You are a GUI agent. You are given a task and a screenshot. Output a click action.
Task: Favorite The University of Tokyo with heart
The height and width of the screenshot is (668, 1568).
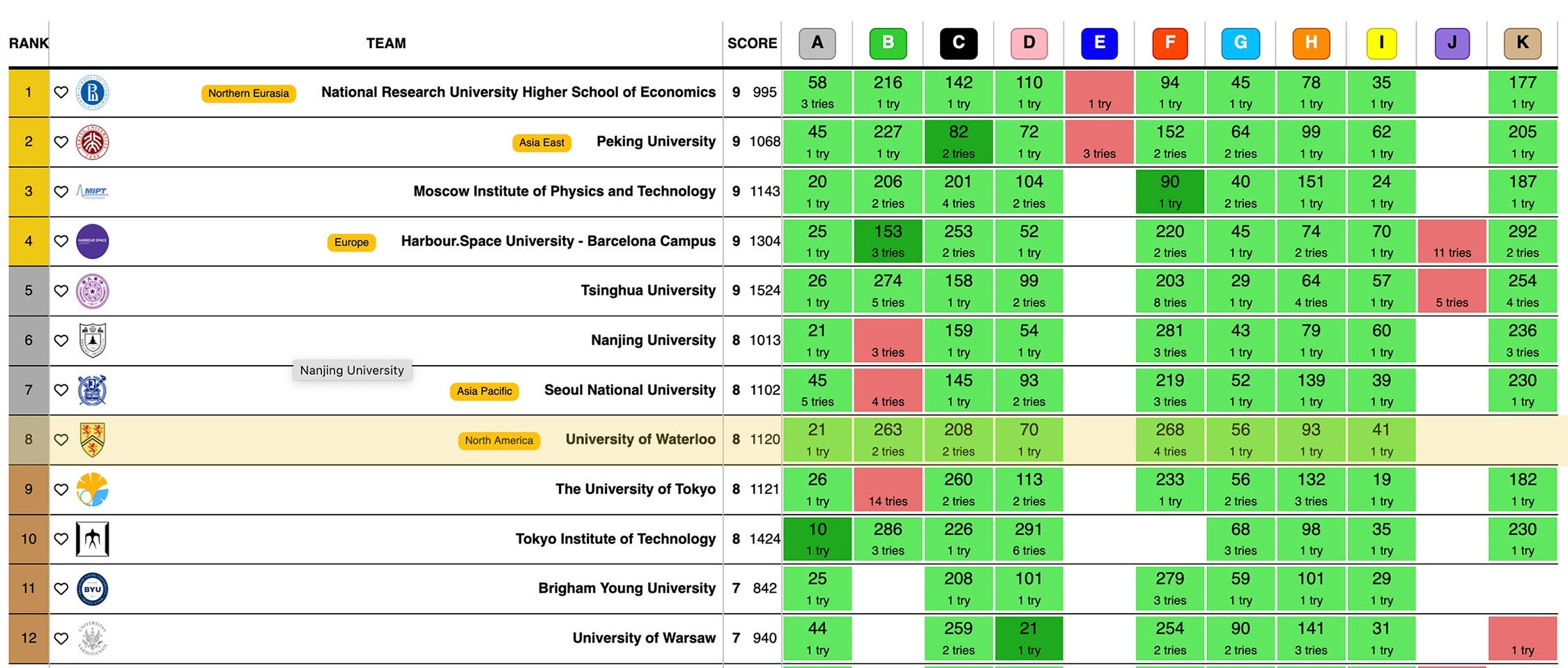click(x=61, y=489)
